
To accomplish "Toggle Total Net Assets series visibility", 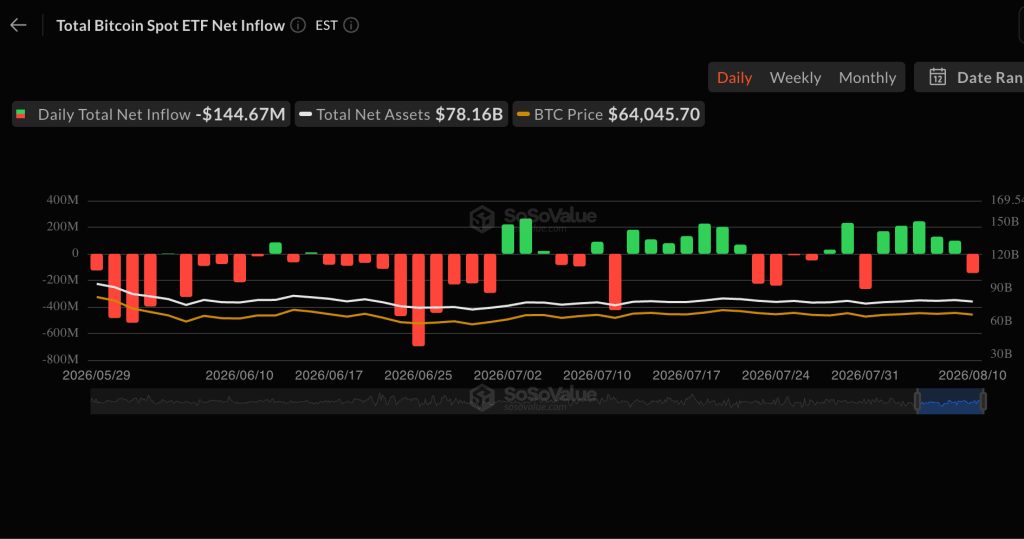I will pyautogui.click(x=402, y=114).
